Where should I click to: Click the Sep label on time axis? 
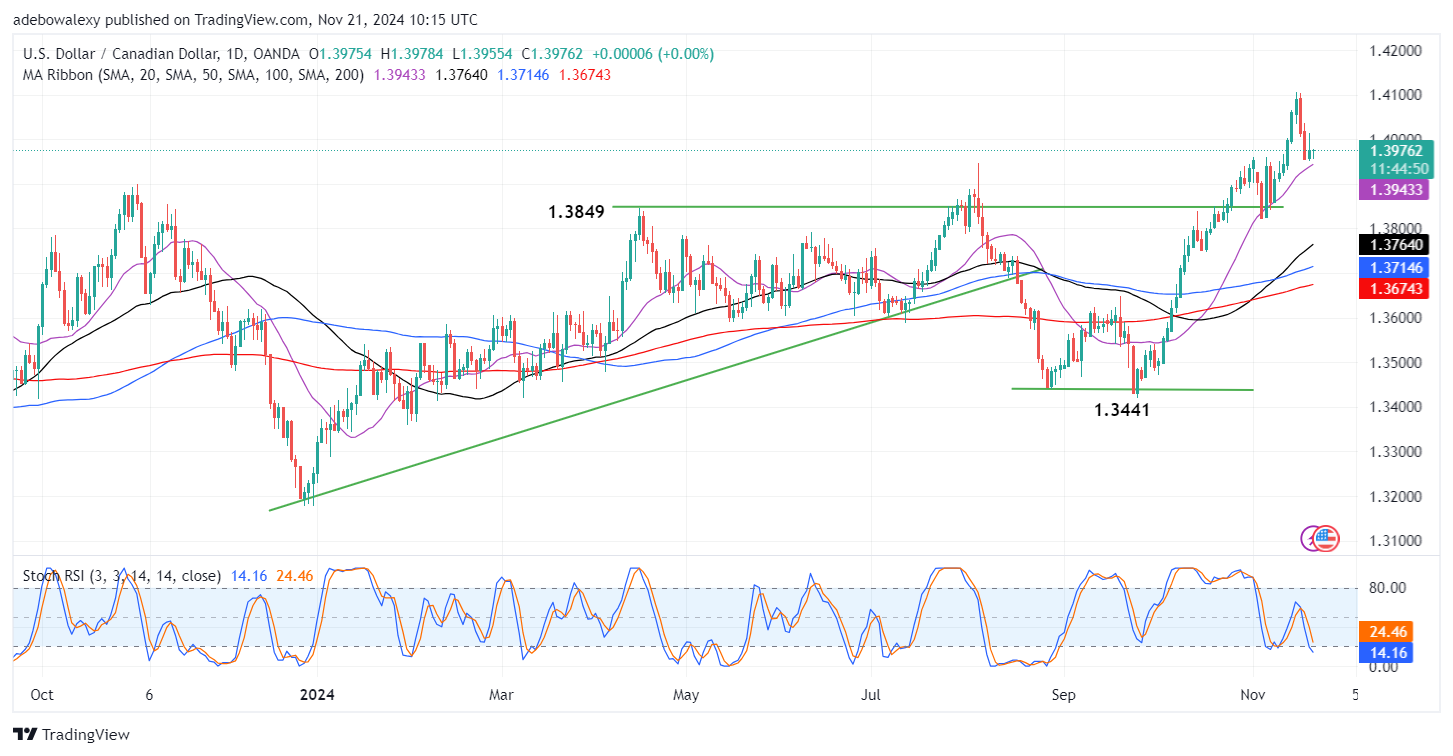[x=1064, y=693]
